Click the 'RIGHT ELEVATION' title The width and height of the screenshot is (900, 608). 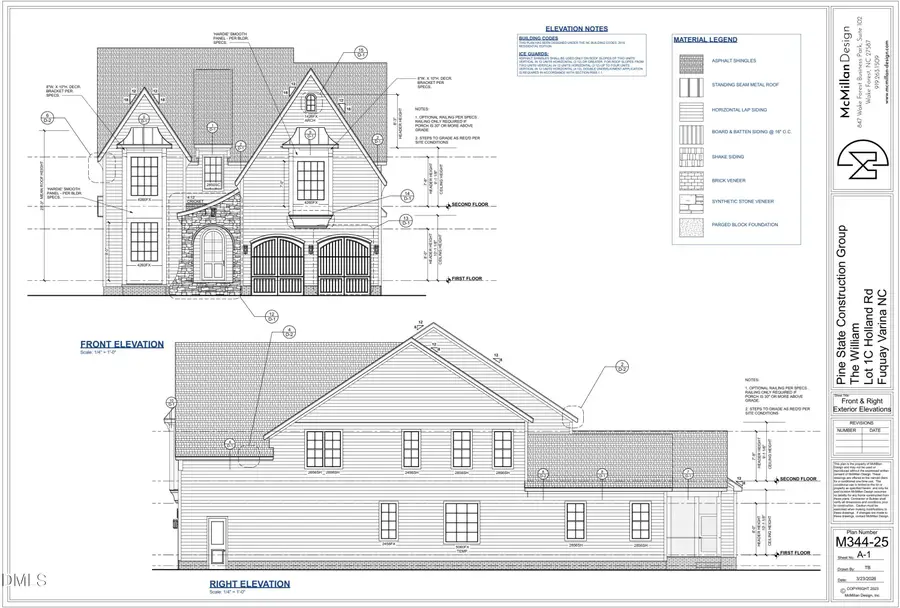click(x=250, y=584)
